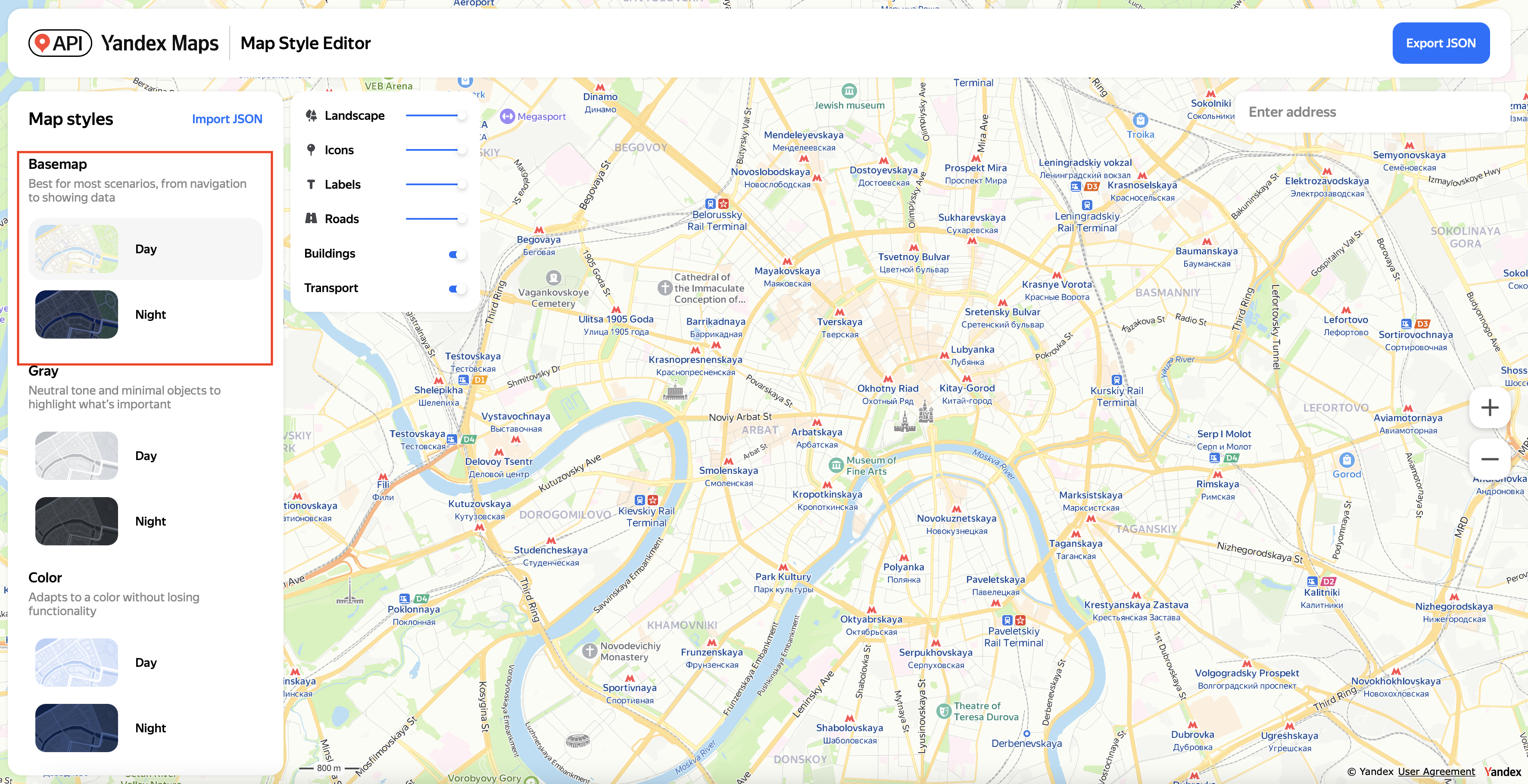
Task: Click the Megasport map marker icon
Action: (507, 116)
